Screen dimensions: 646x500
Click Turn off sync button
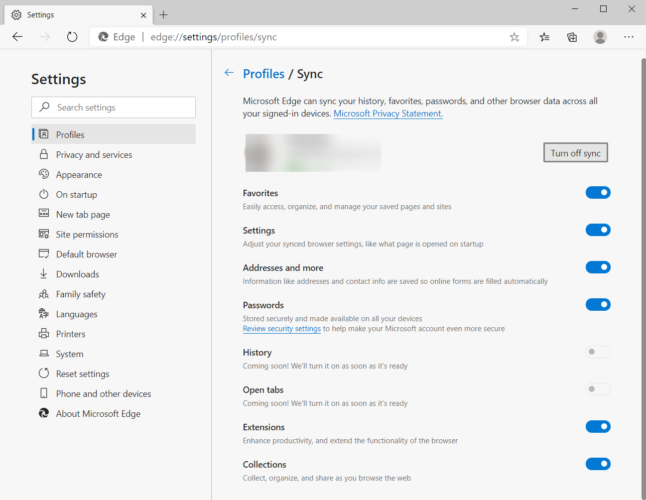tap(575, 153)
